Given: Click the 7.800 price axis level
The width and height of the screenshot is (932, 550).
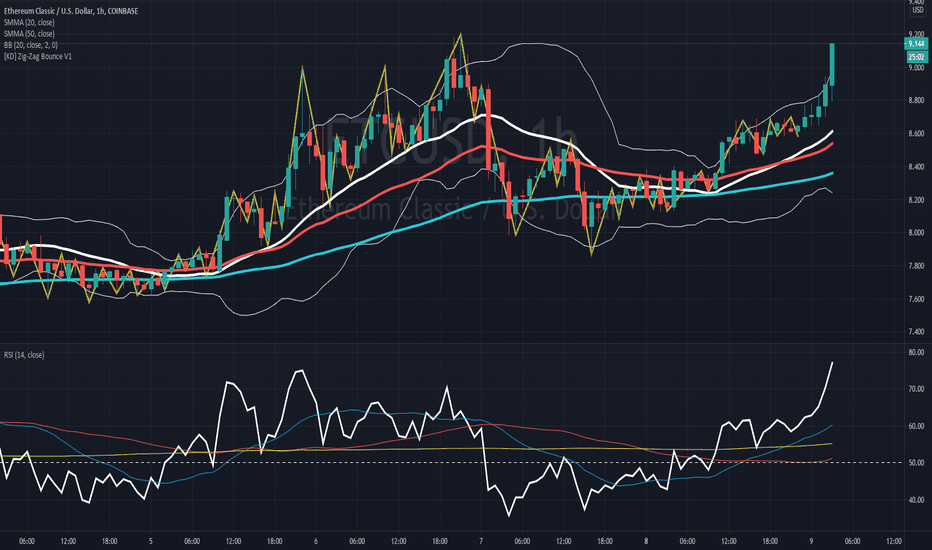Looking at the screenshot, I should tap(916, 266).
